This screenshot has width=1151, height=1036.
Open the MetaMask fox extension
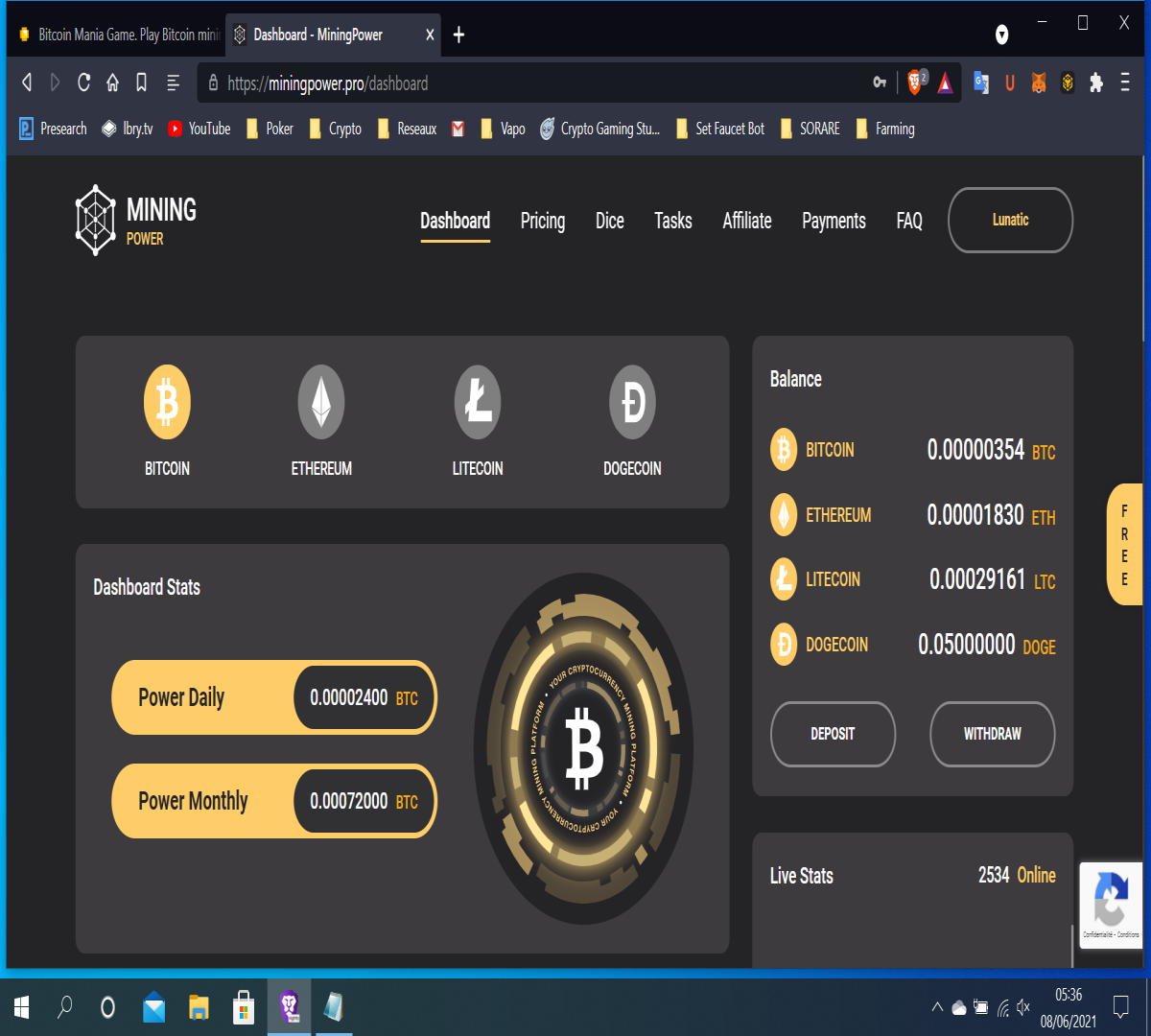pos(1039,83)
